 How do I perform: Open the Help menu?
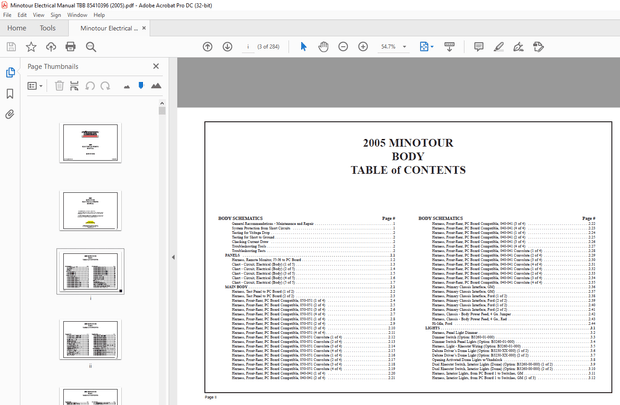point(99,15)
